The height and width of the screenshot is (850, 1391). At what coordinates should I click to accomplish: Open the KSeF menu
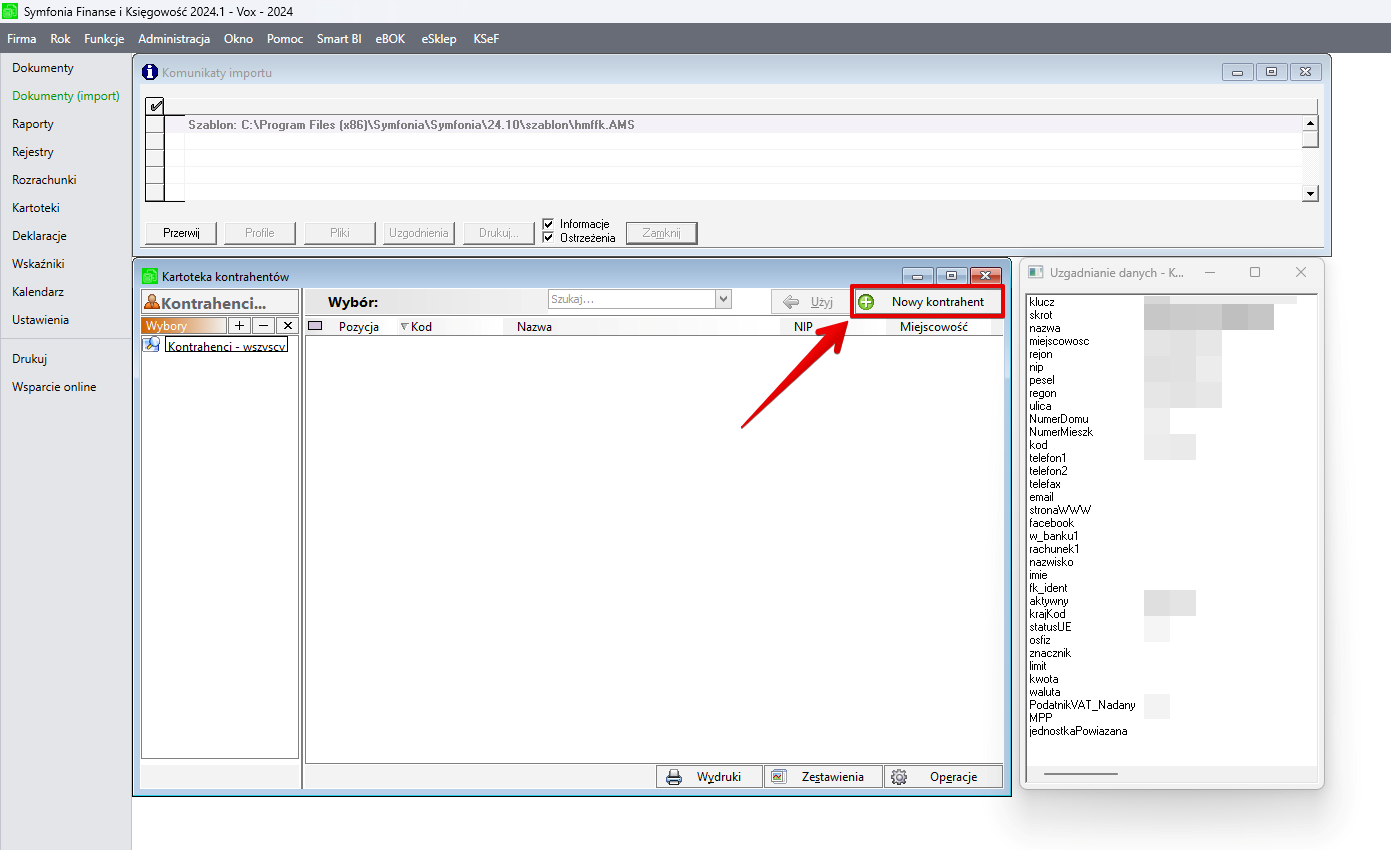pos(486,39)
